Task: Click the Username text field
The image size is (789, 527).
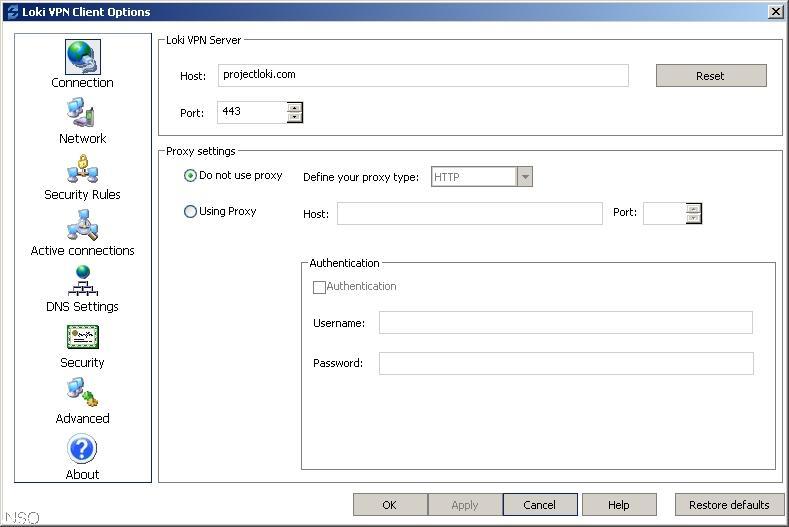Action: point(566,323)
